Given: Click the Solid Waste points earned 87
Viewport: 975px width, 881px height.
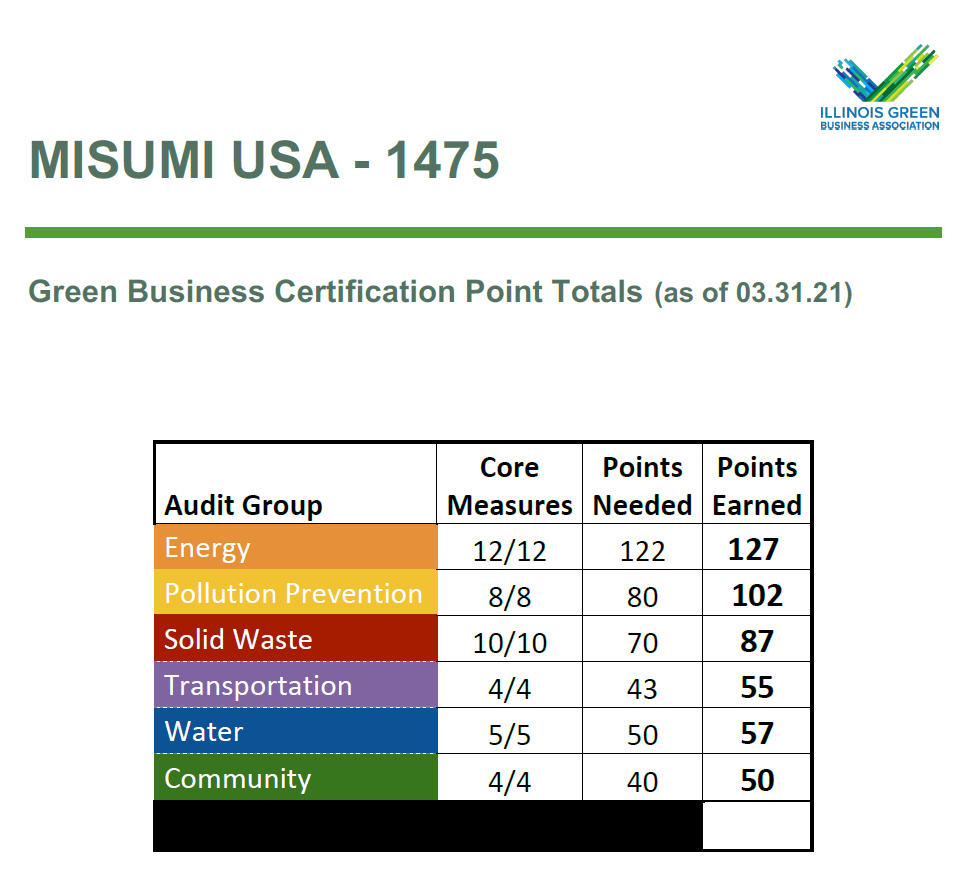Looking at the screenshot, I should 757,641.
